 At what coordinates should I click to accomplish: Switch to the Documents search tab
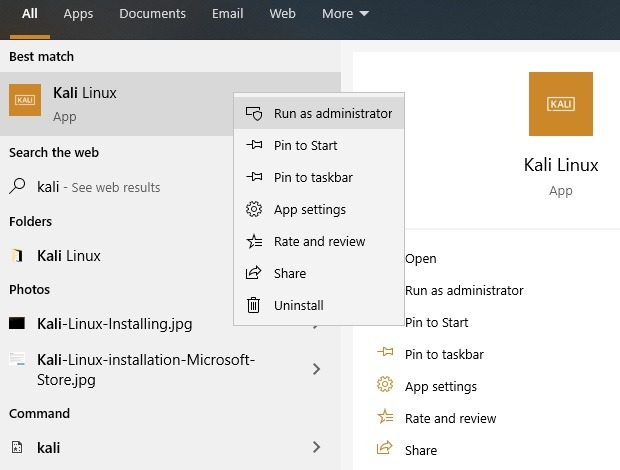point(153,14)
